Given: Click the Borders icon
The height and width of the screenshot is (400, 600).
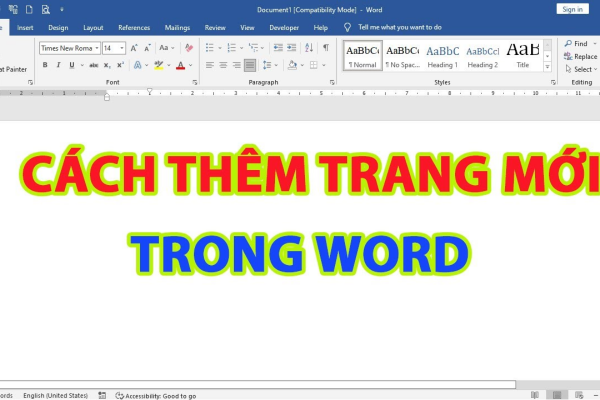Looking at the screenshot, I should coord(313,65).
